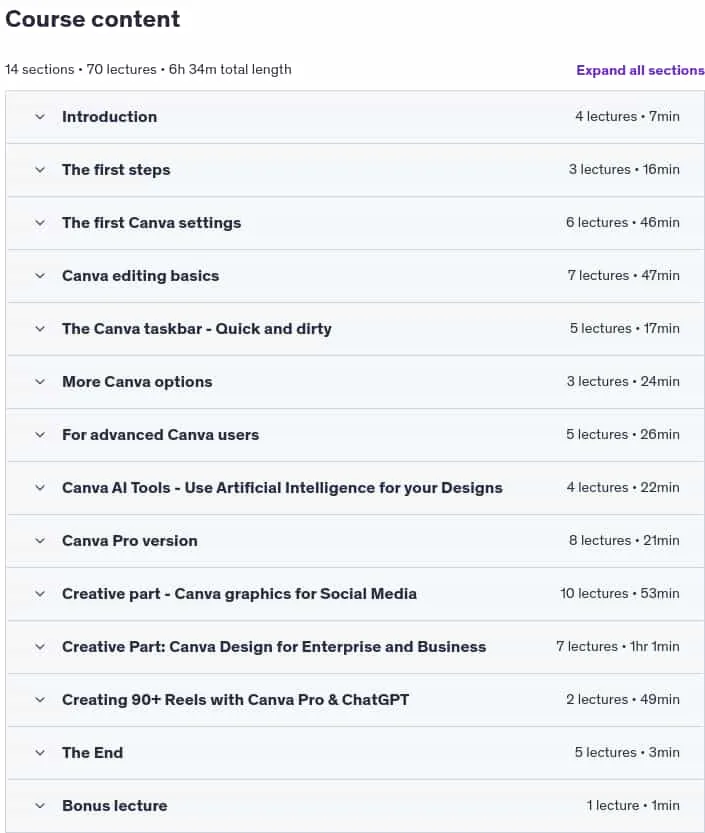Expand Canva Pro version chevron
Image resolution: width=705 pixels, height=833 pixels.
pos(40,541)
